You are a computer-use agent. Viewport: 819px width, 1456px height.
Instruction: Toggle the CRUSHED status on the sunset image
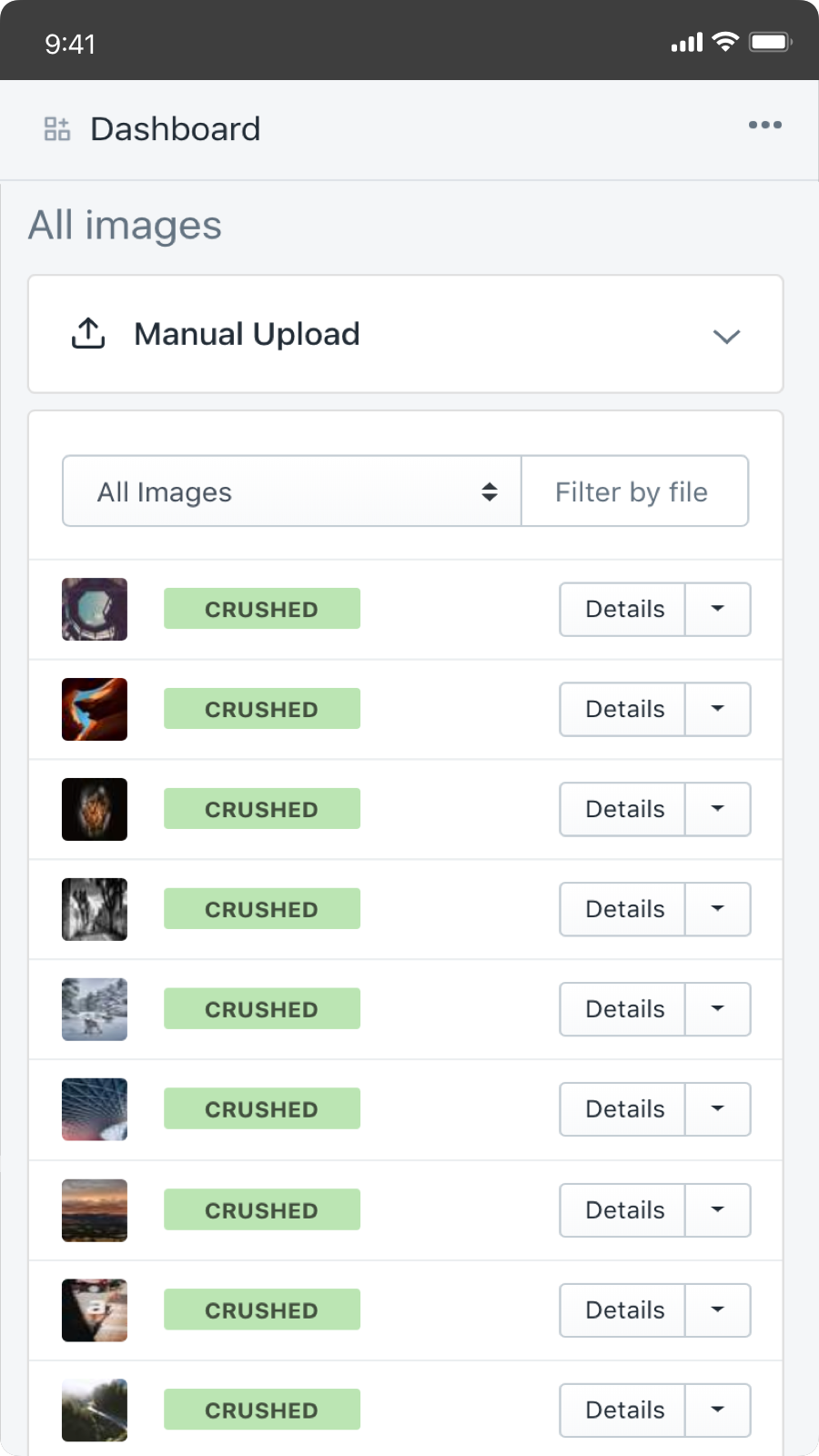click(x=261, y=1210)
